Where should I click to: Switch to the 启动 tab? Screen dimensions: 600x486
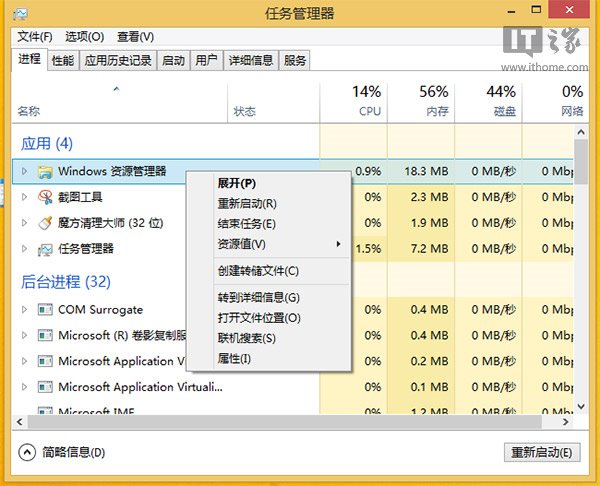click(x=174, y=60)
